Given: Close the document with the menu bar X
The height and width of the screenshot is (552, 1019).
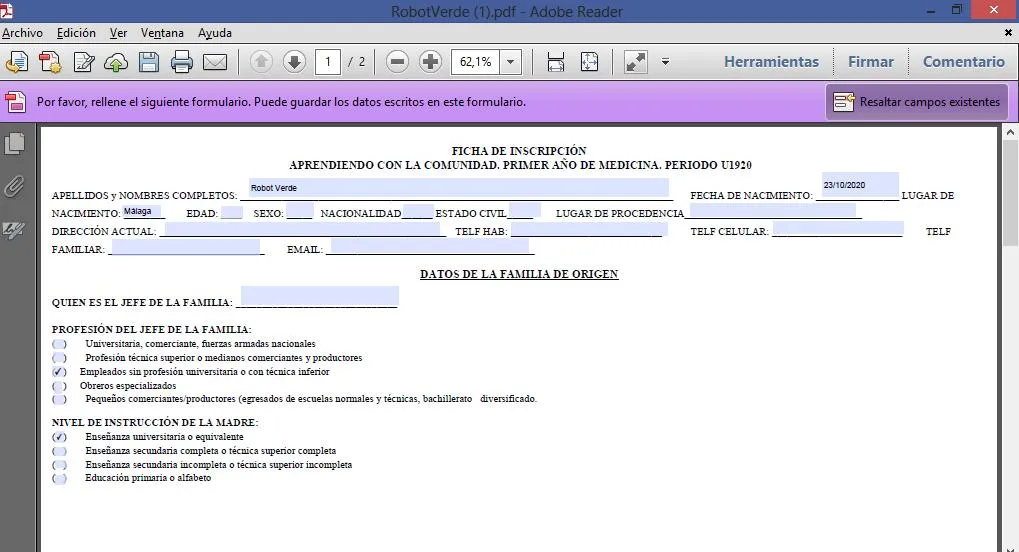Looking at the screenshot, I should [x=1008, y=33].
